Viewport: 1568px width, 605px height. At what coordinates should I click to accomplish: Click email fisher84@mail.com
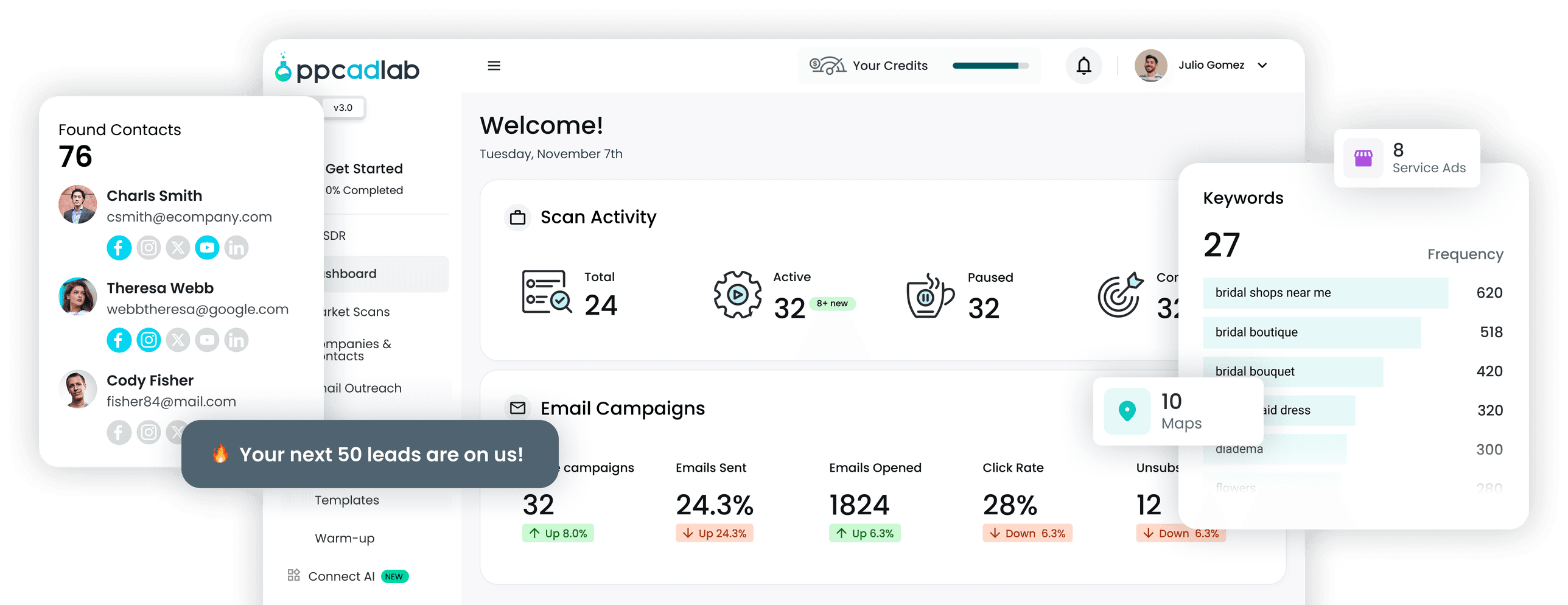click(171, 402)
